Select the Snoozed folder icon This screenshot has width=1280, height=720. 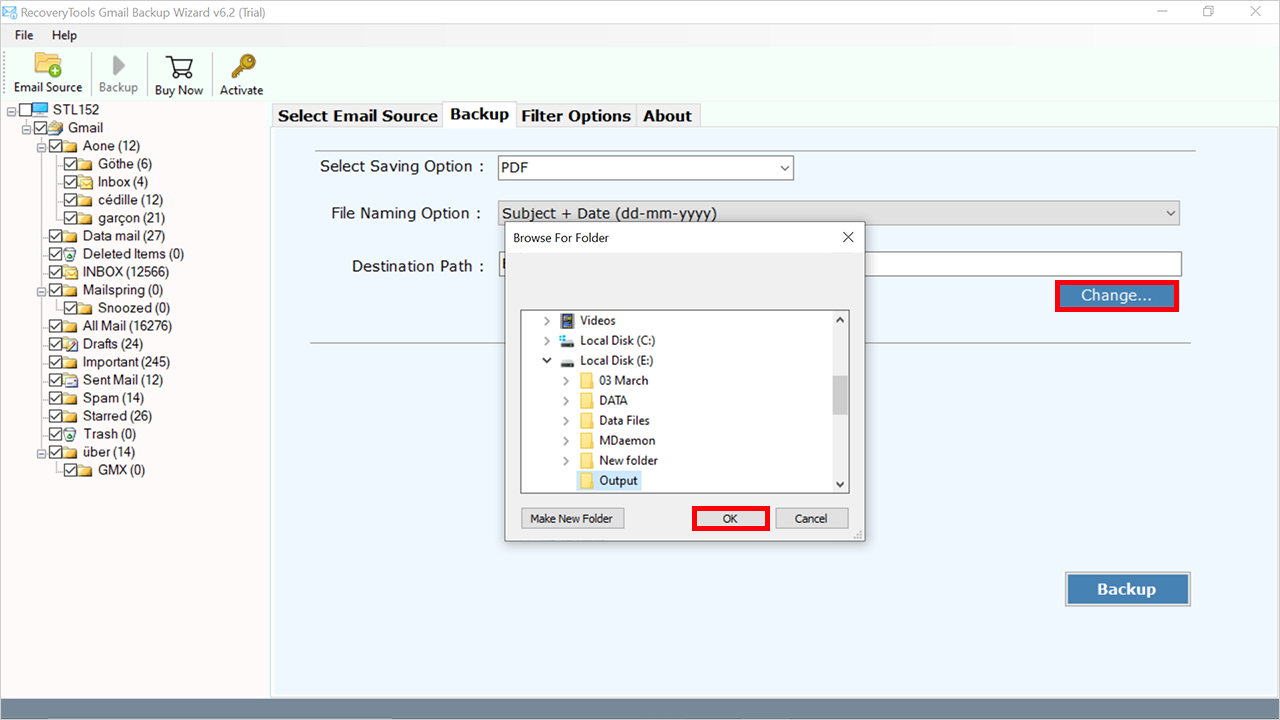click(x=86, y=308)
